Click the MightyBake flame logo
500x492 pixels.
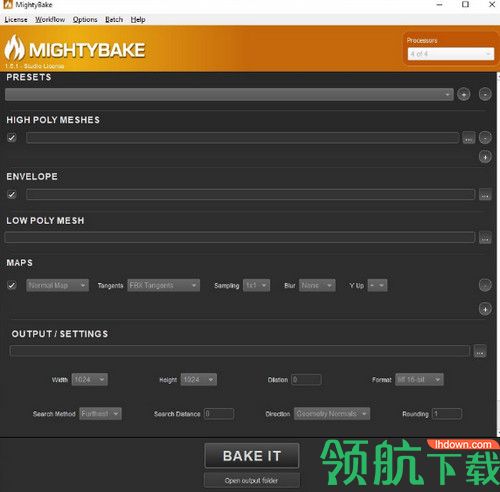pos(14,48)
